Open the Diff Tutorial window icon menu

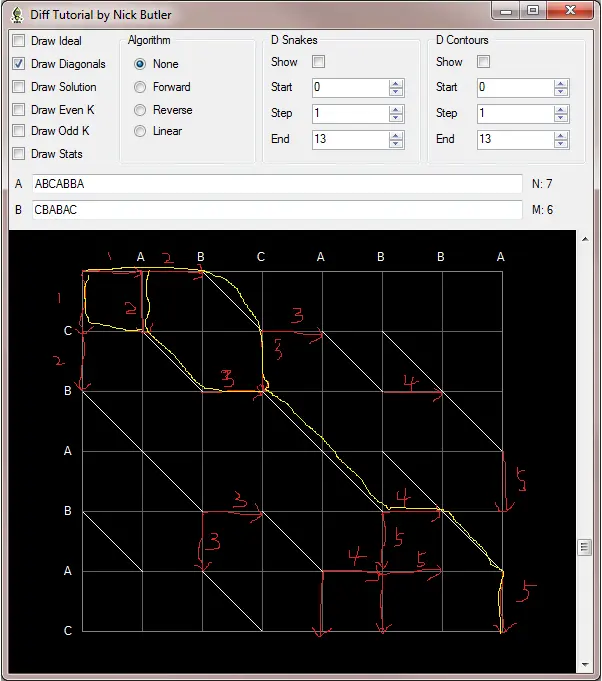[17, 15]
